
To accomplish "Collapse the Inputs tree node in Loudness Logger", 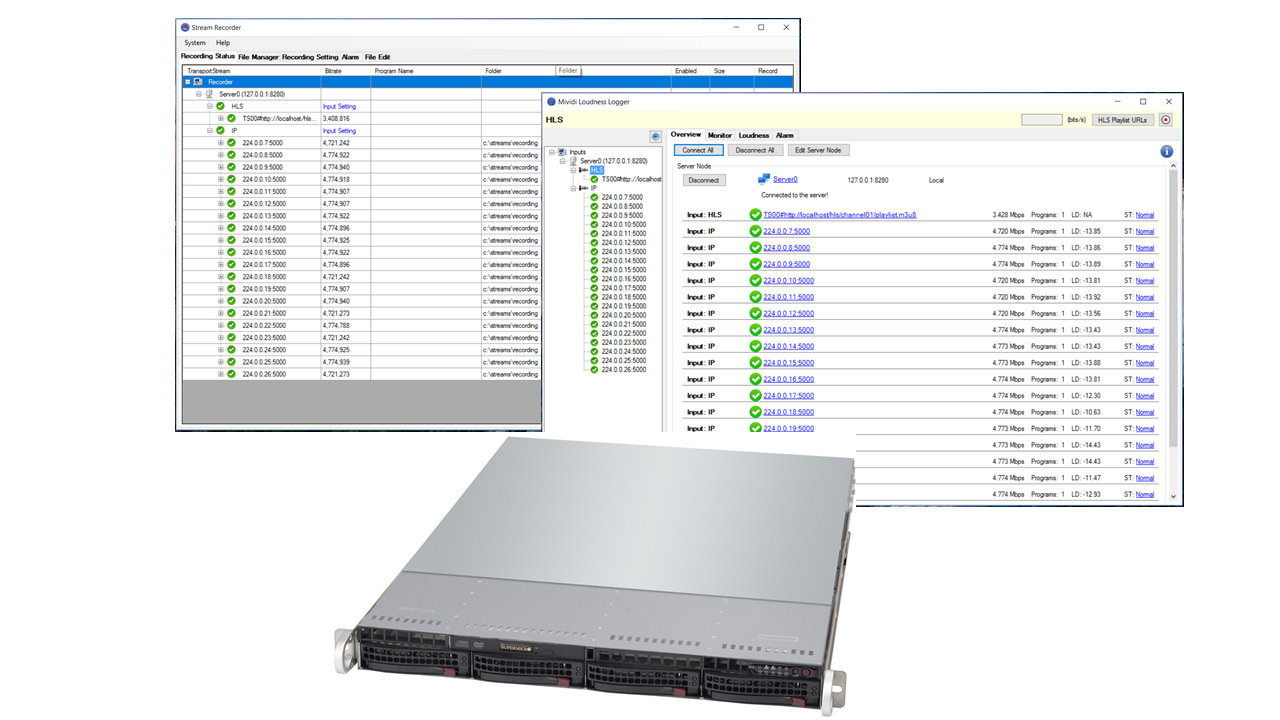I will point(551,152).
